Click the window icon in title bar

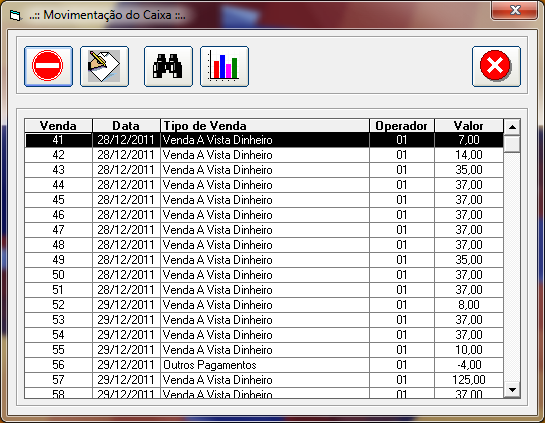(x=15, y=16)
